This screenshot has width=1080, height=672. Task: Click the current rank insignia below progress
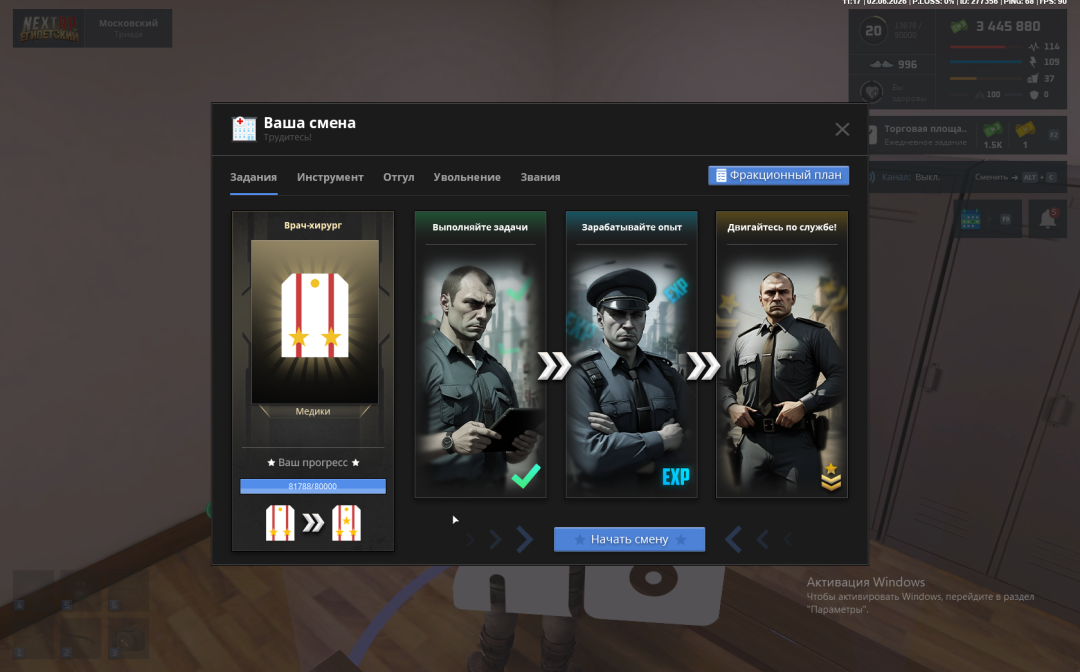pos(280,523)
